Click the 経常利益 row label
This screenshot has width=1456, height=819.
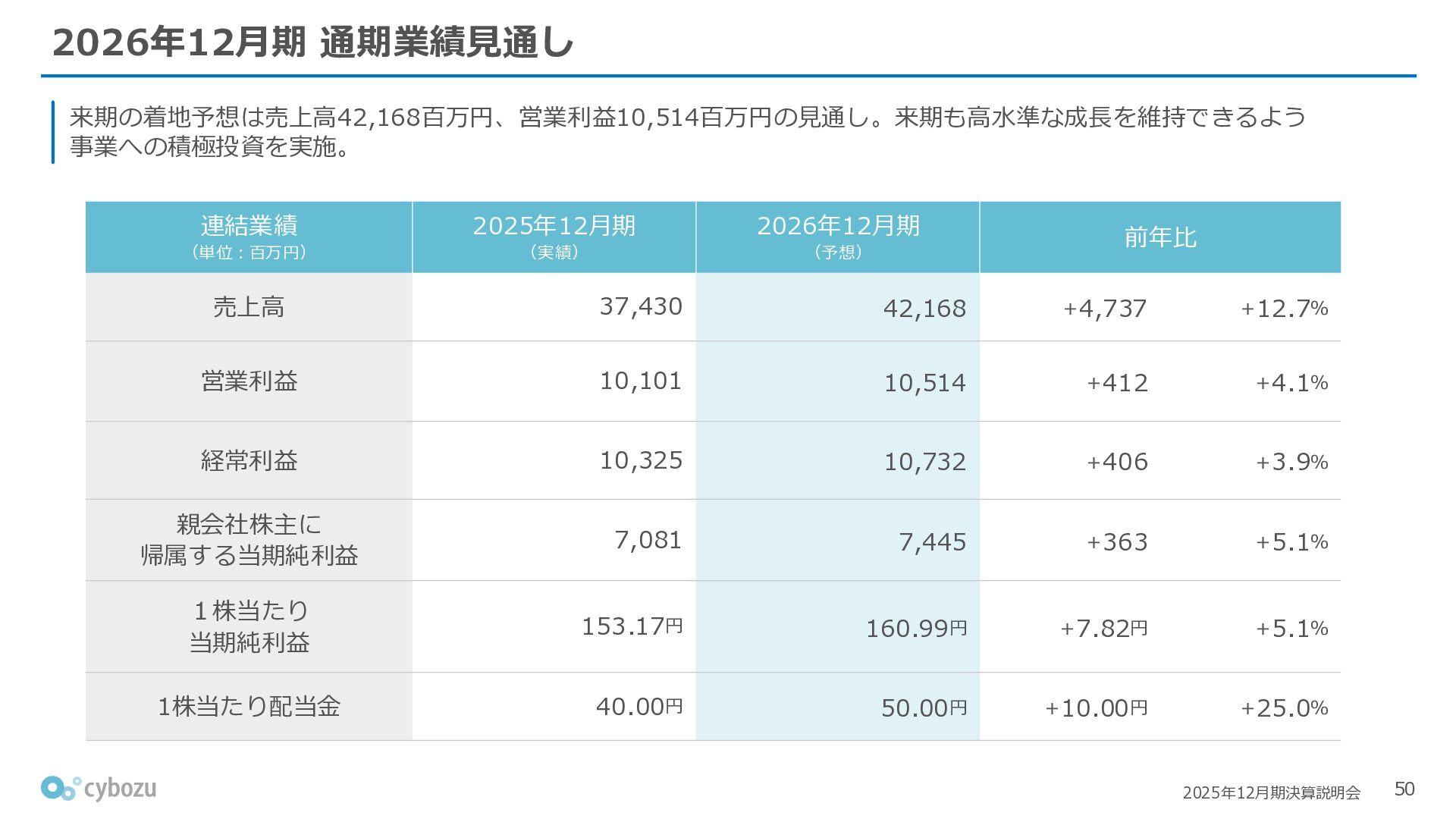(249, 460)
